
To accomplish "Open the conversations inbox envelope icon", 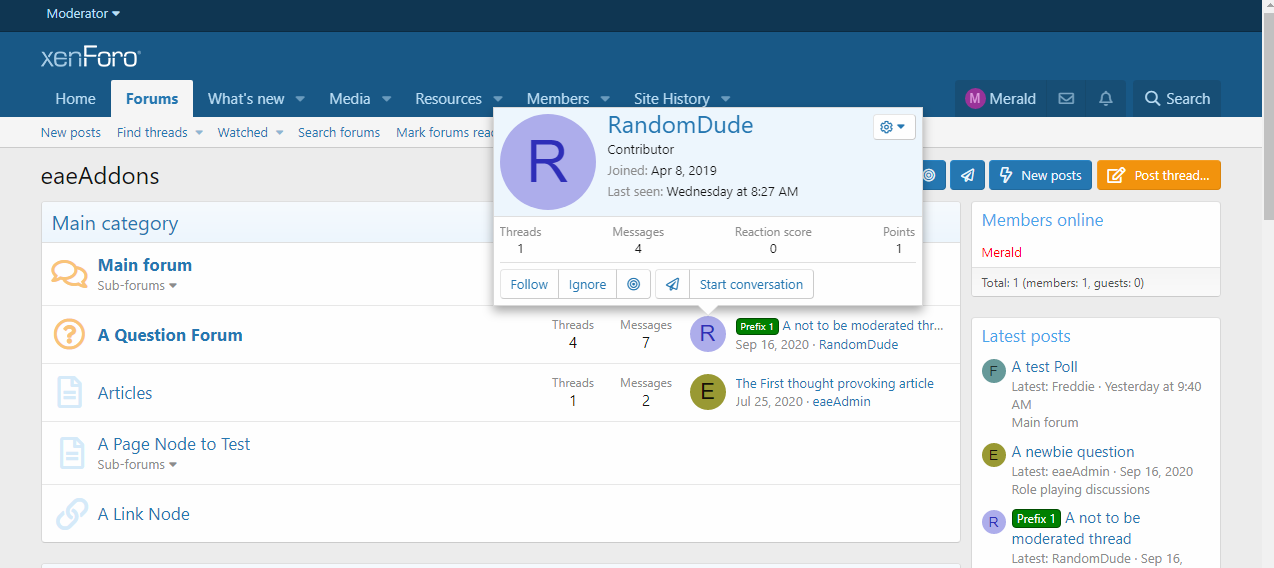I will click(1066, 99).
